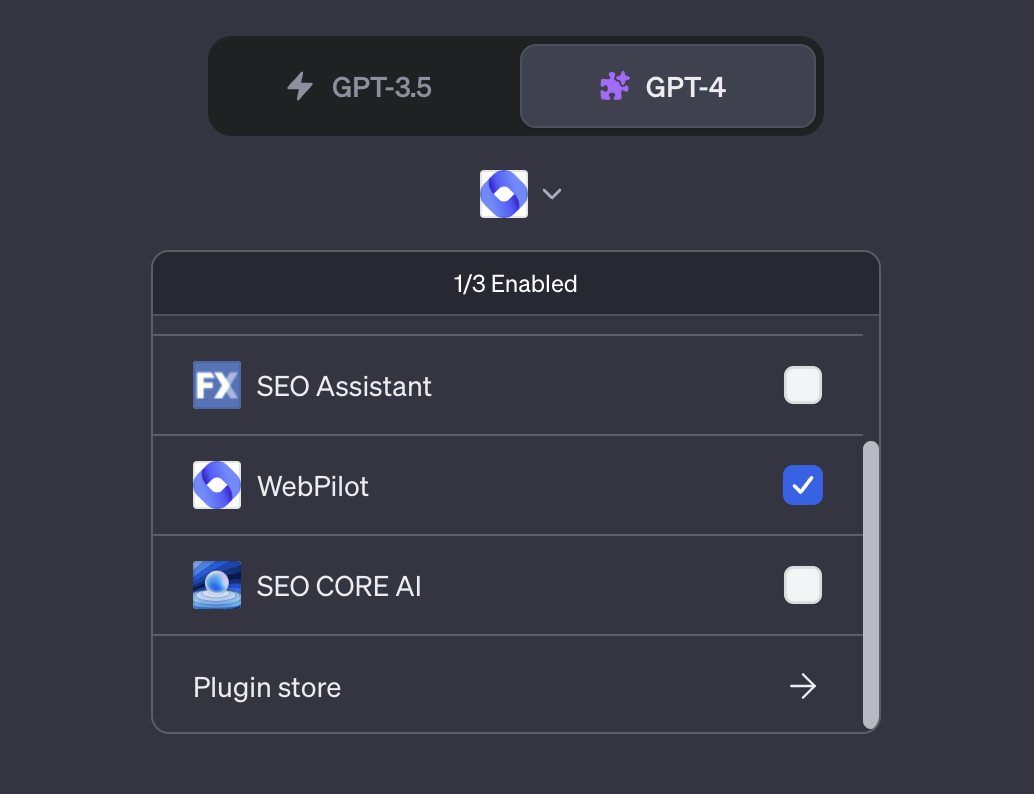Click the WebPilot logo in the plugin list
The image size is (1034, 794).
coord(217,486)
